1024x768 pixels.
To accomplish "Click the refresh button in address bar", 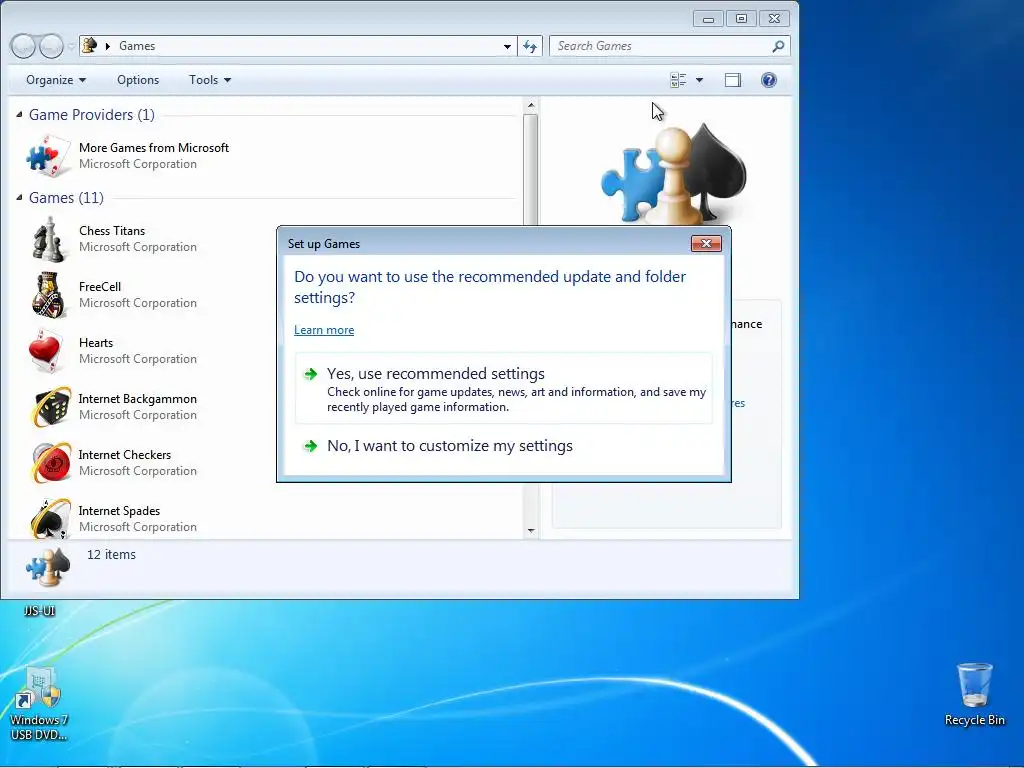I will (x=530, y=46).
